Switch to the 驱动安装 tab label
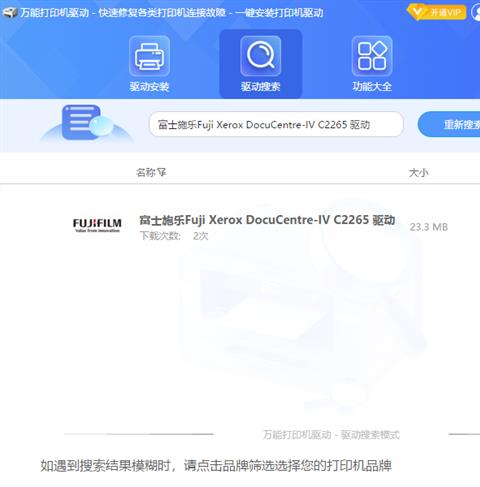 149,87
